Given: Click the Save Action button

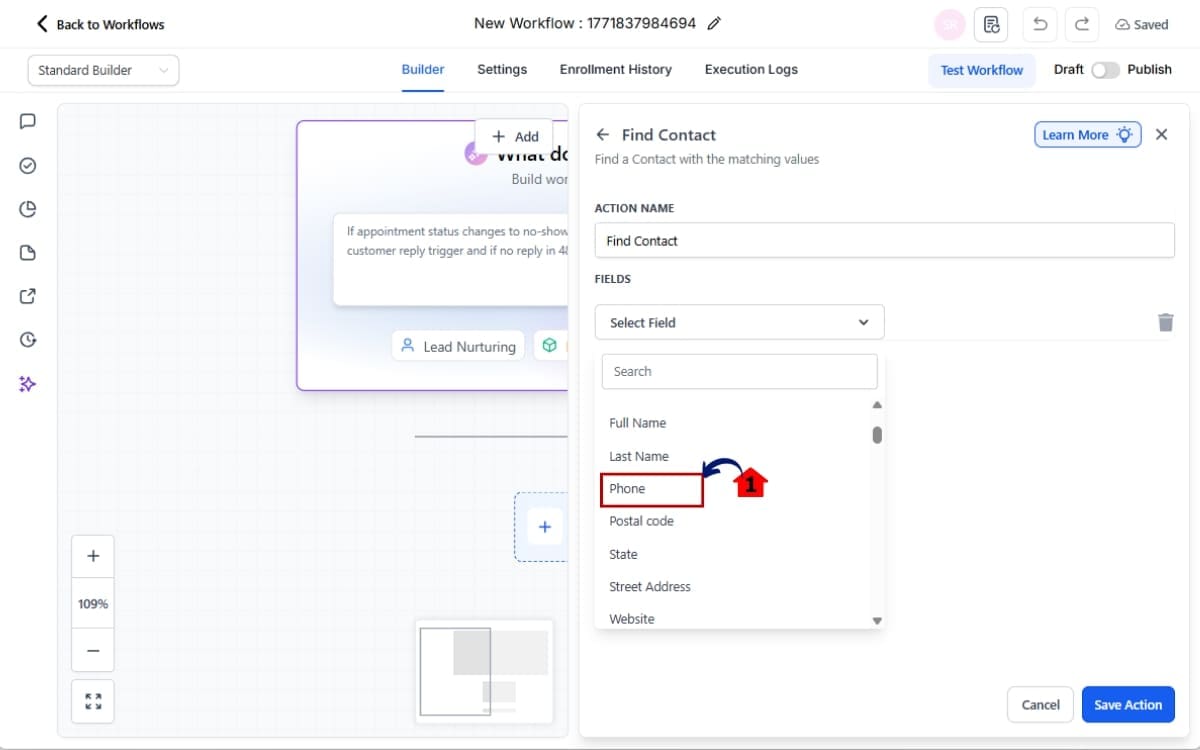Looking at the screenshot, I should point(1127,705).
